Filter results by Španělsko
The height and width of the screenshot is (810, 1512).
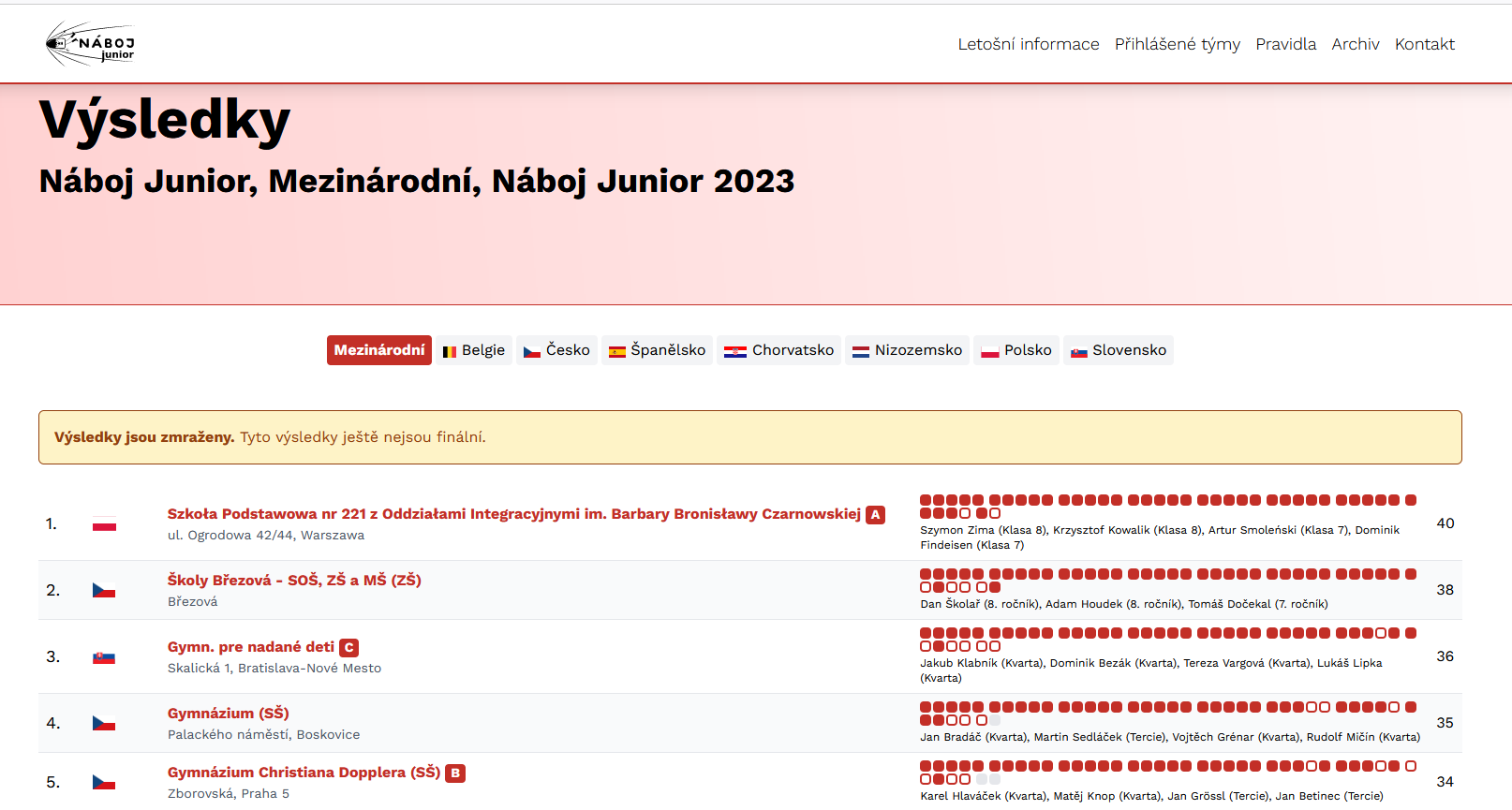coord(657,350)
